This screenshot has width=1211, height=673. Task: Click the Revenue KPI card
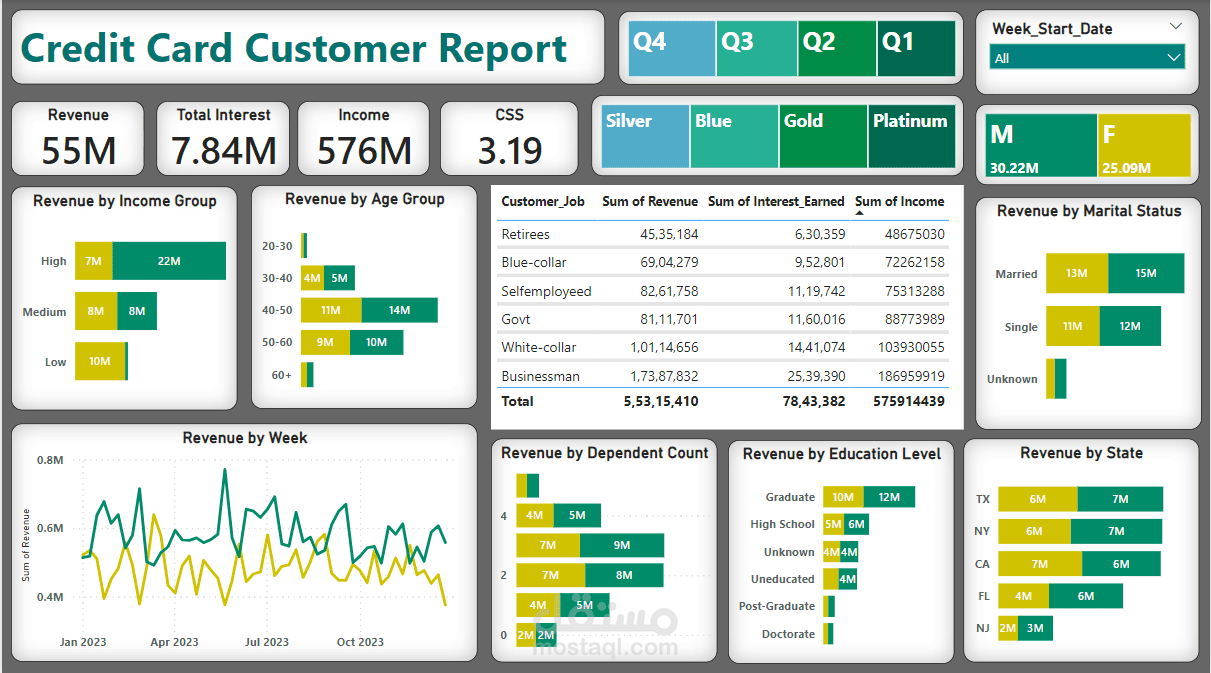click(77, 138)
